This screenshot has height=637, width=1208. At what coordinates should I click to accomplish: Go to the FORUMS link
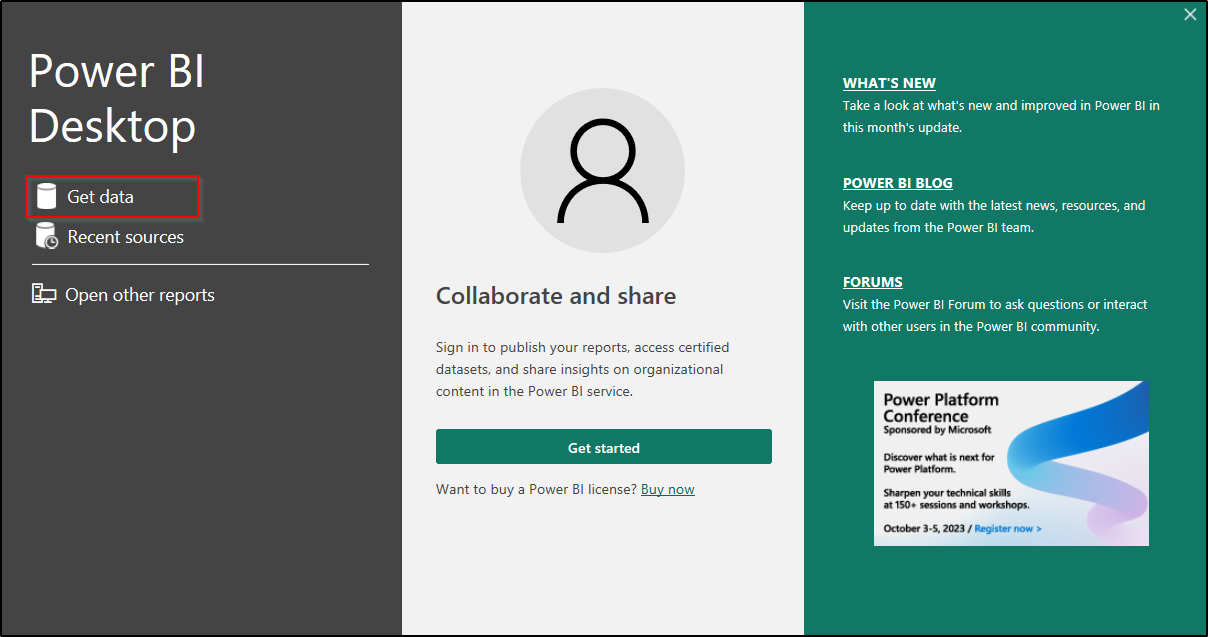[873, 282]
